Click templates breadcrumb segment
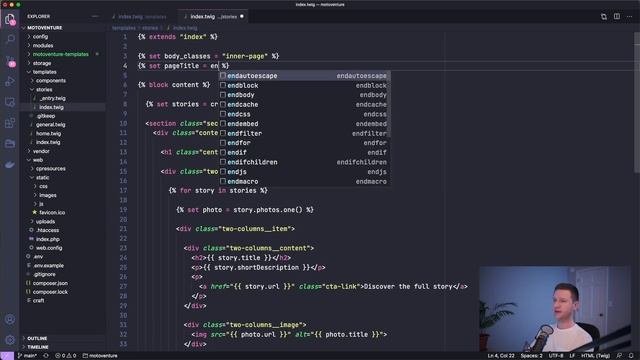 point(124,28)
